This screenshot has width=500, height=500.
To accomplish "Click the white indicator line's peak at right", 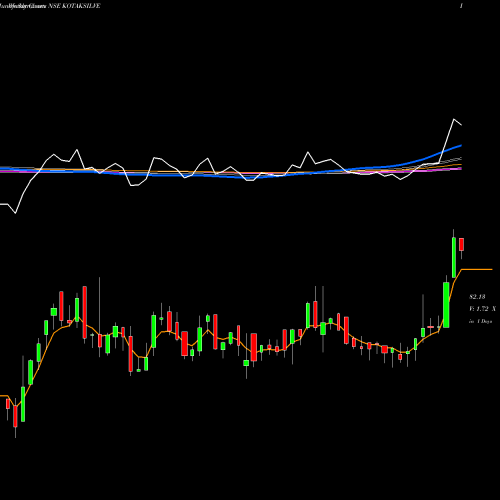I will pyautogui.click(x=454, y=119).
